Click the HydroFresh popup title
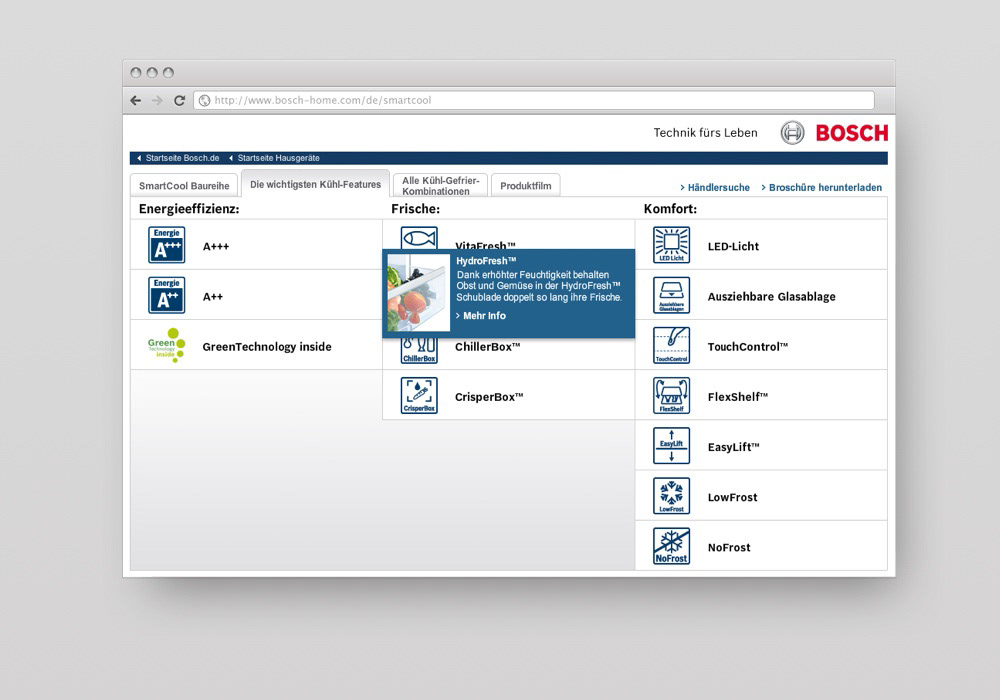This screenshot has width=1000, height=700. 486,261
